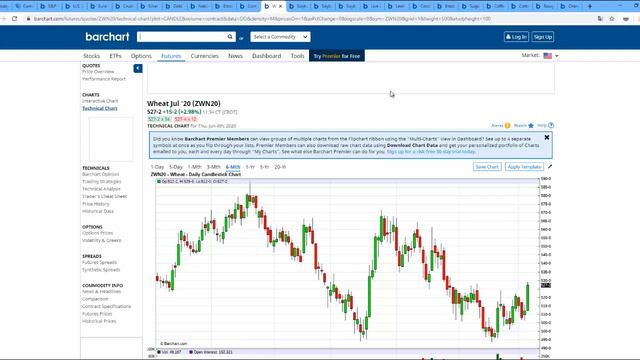Open News & Headlines sidebar link
This screenshot has width=640, height=360.
102,292
